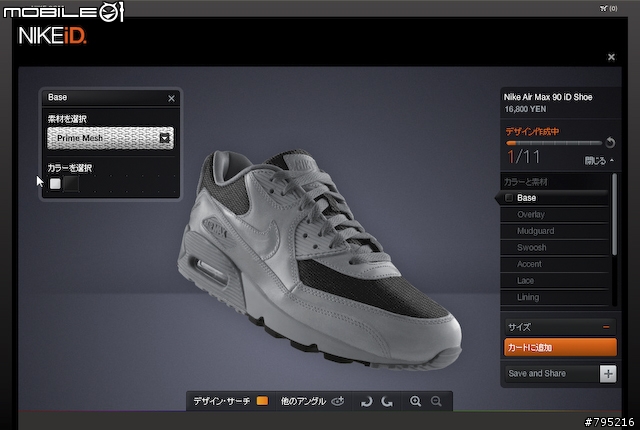Click the 16,800 YEN price text

click(525, 109)
